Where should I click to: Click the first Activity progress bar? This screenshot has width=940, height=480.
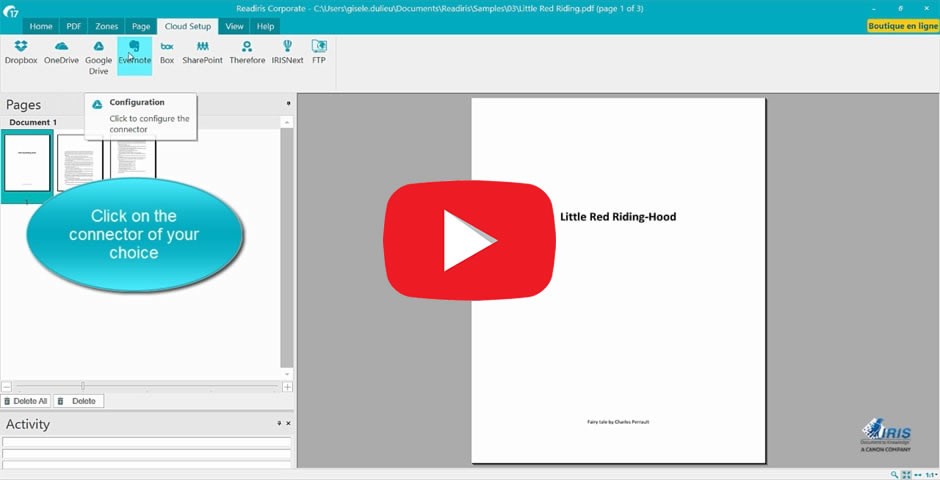click(x=147, y=442)
